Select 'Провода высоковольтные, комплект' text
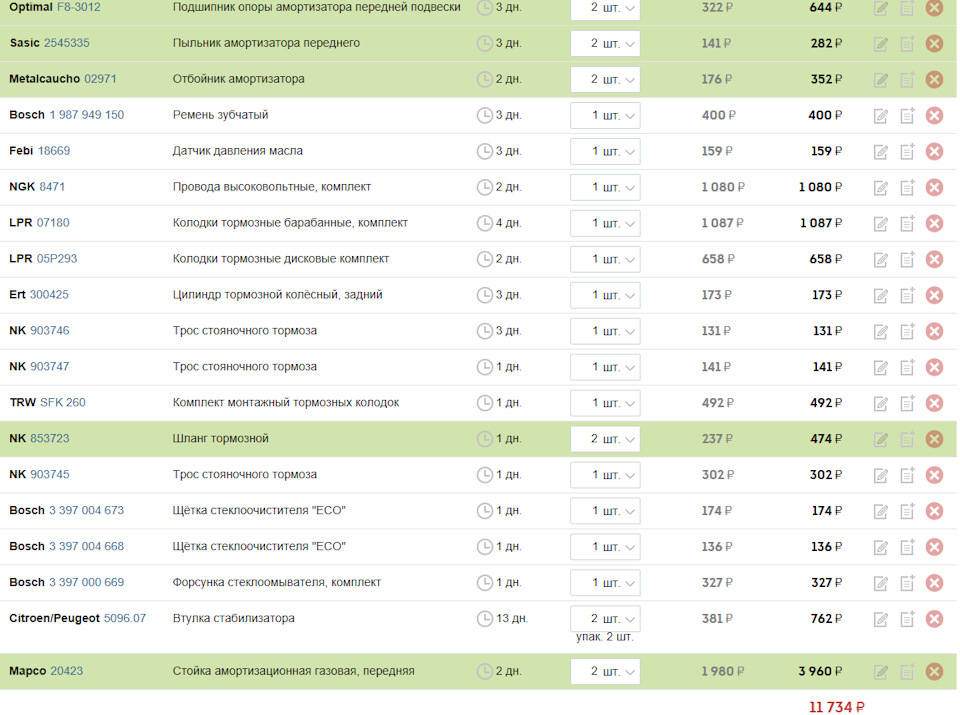Screen dimensions: 960x715 coord(272,187)
